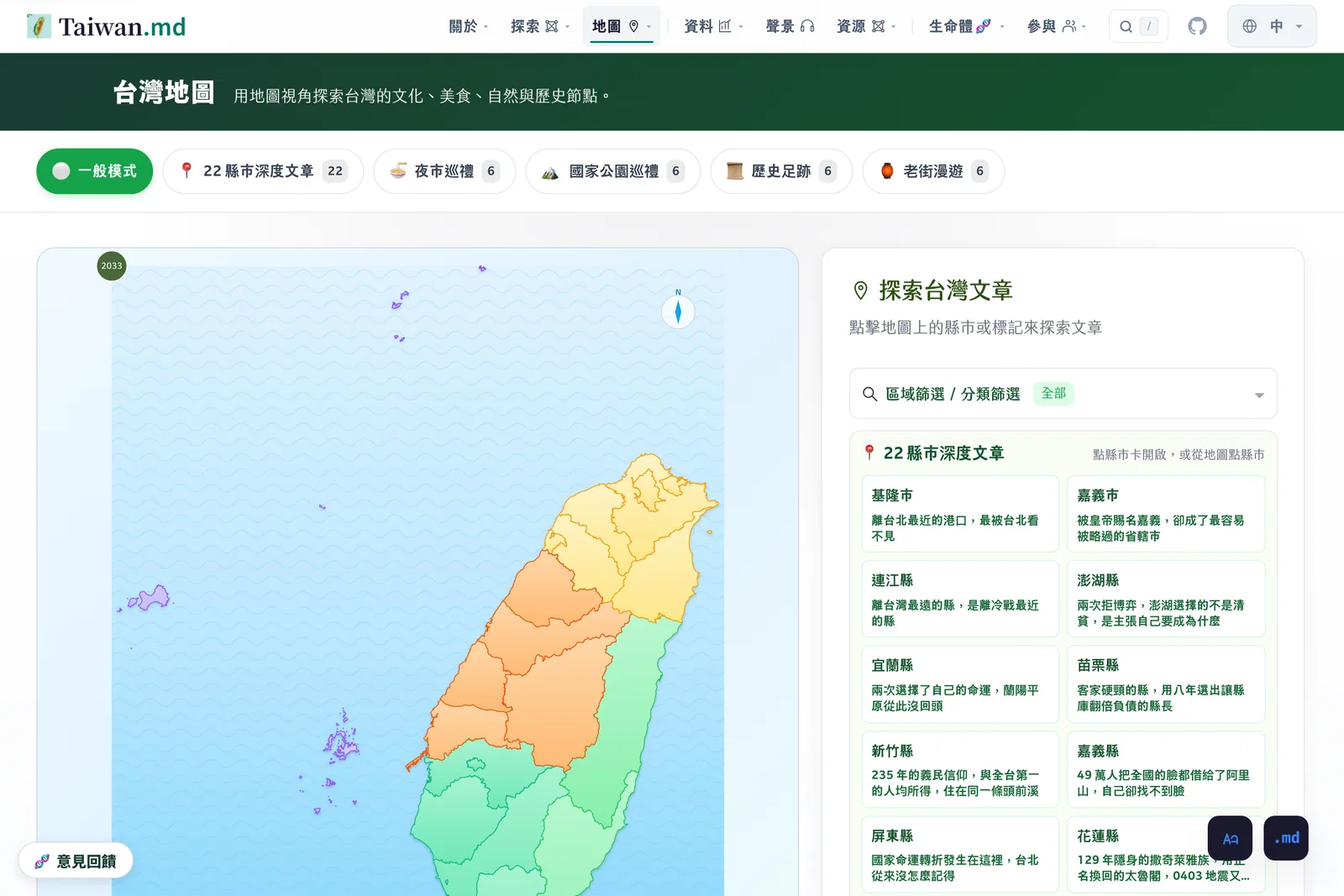Viewport: 1344px width, 896px height.
Task: Click the 意見回饋 feedback button
Action: pyautogui.click(x=76, y=861)
